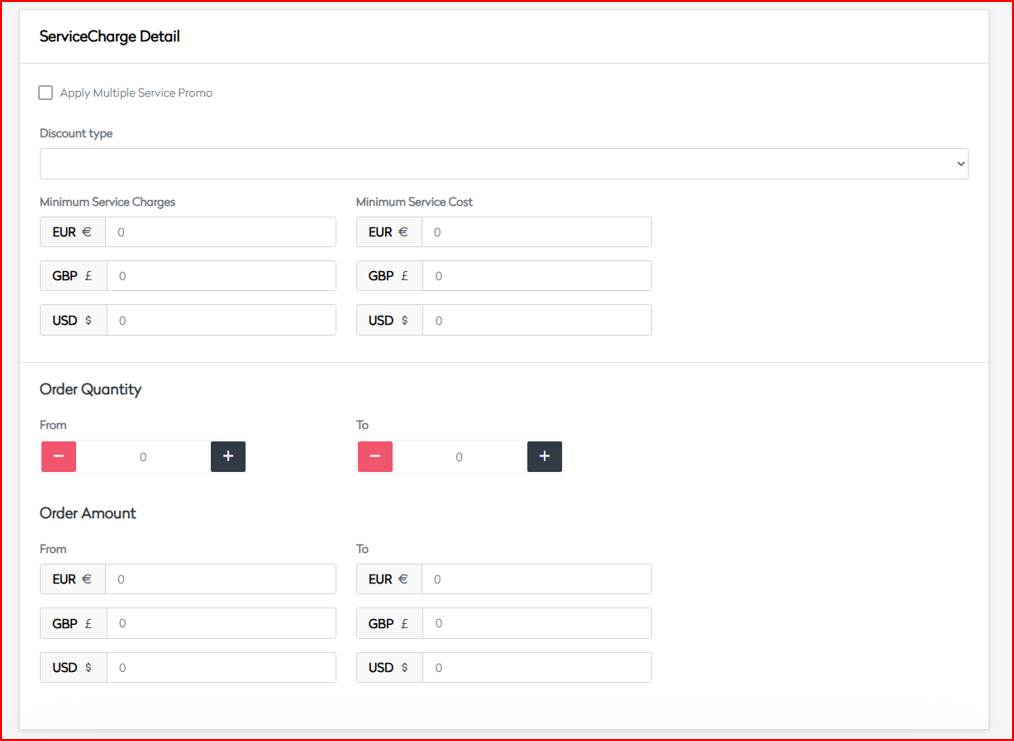
Task: Select EUR field under Minimum Service Cost
Action: pos(536,232)
